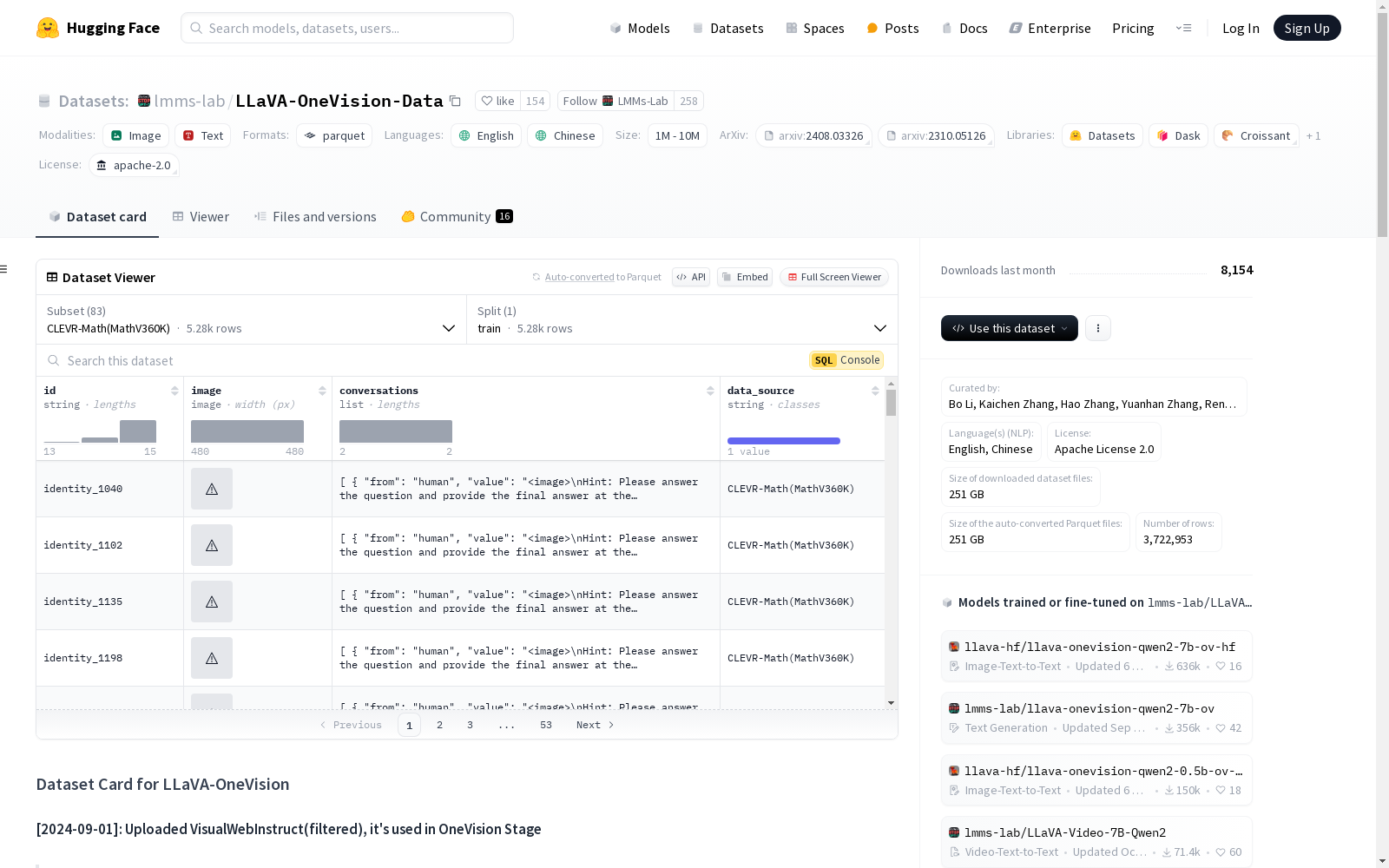The height and width of the screenshot is (868, 1389).
Task: Open Posts in the top navigation
Action: (x=892, y=28)
